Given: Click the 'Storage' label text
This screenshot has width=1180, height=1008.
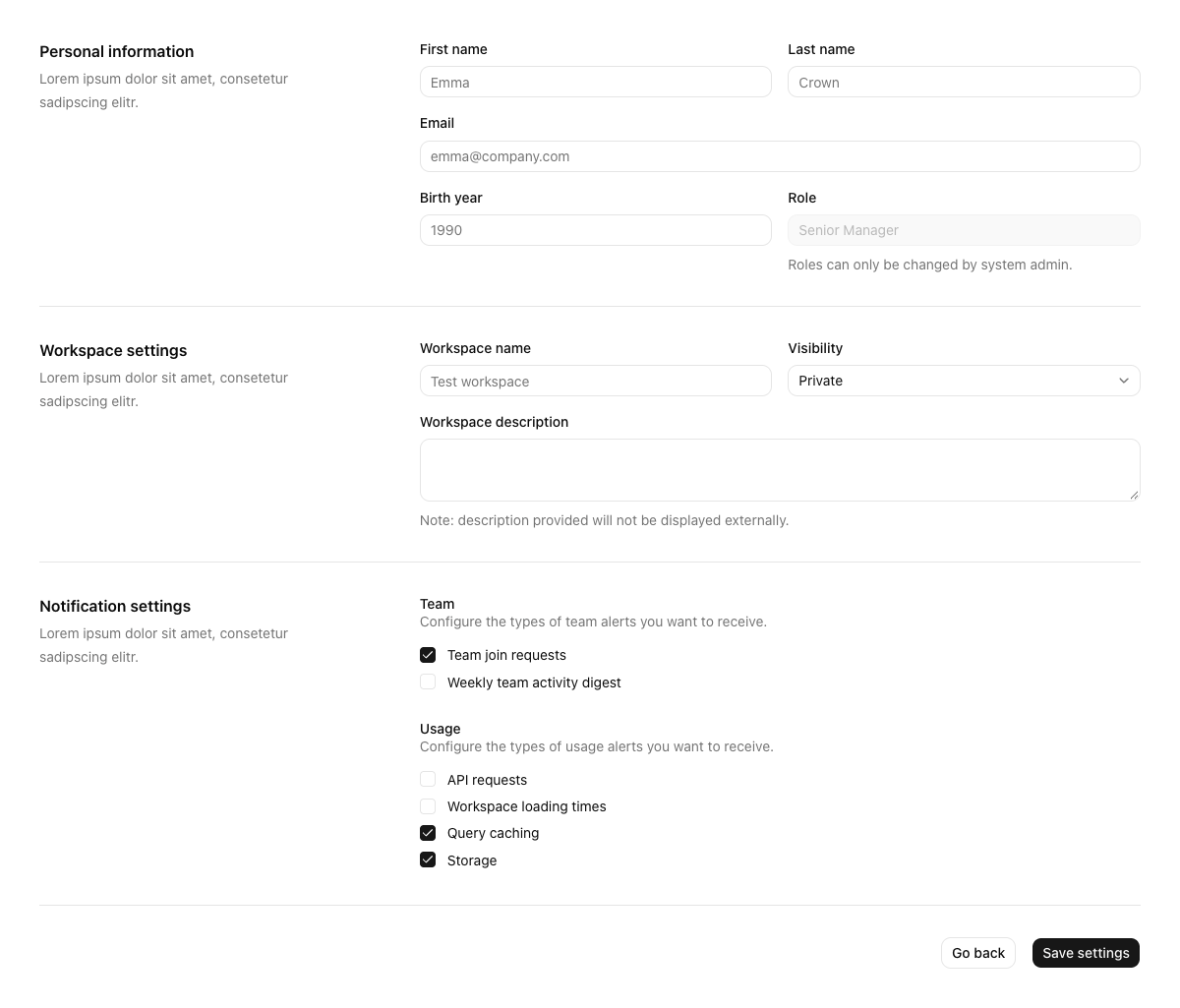Looking at the screenshot, I should [x=472, y=860].
